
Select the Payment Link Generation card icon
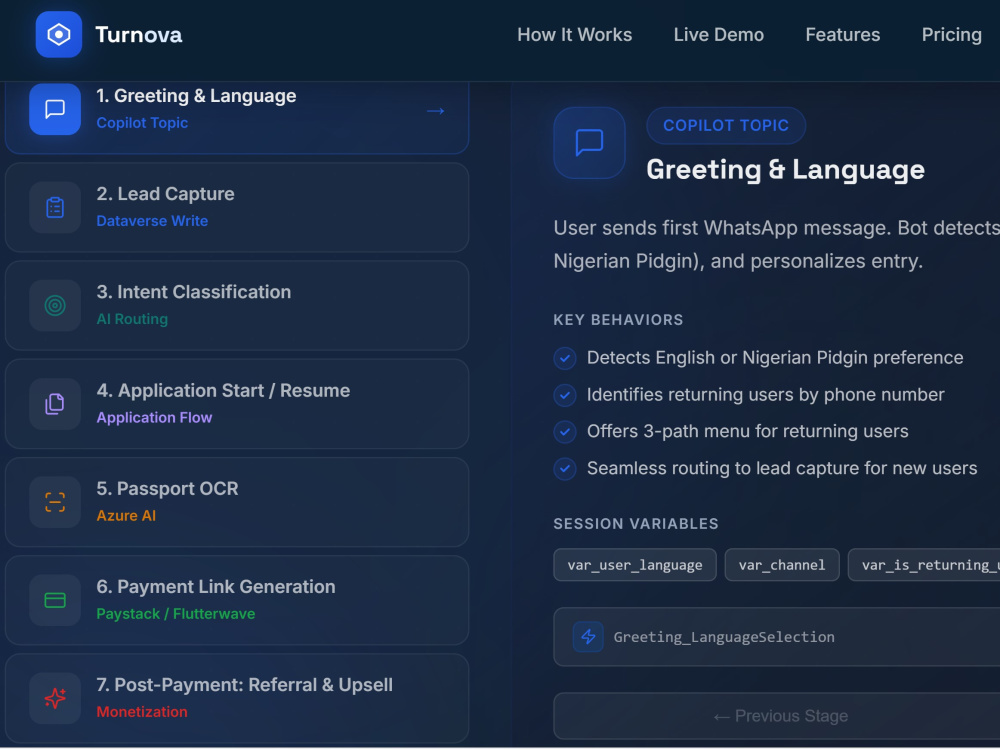[x=55, y=600]
